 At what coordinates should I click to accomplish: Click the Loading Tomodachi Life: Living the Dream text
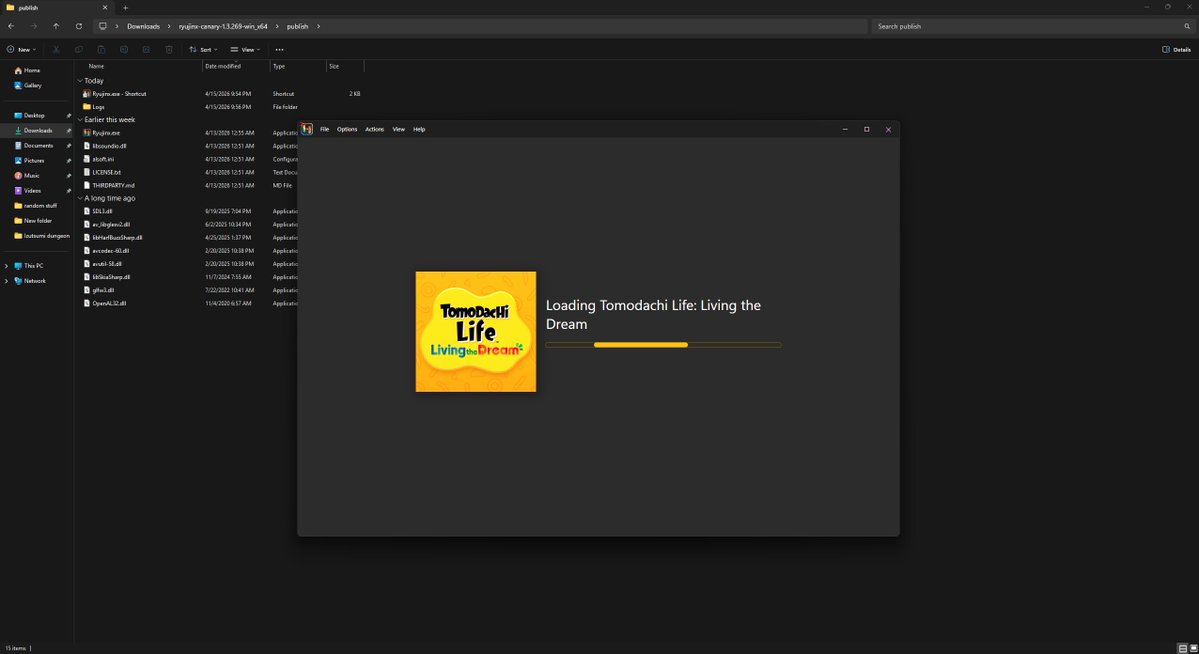pos(653,314)
